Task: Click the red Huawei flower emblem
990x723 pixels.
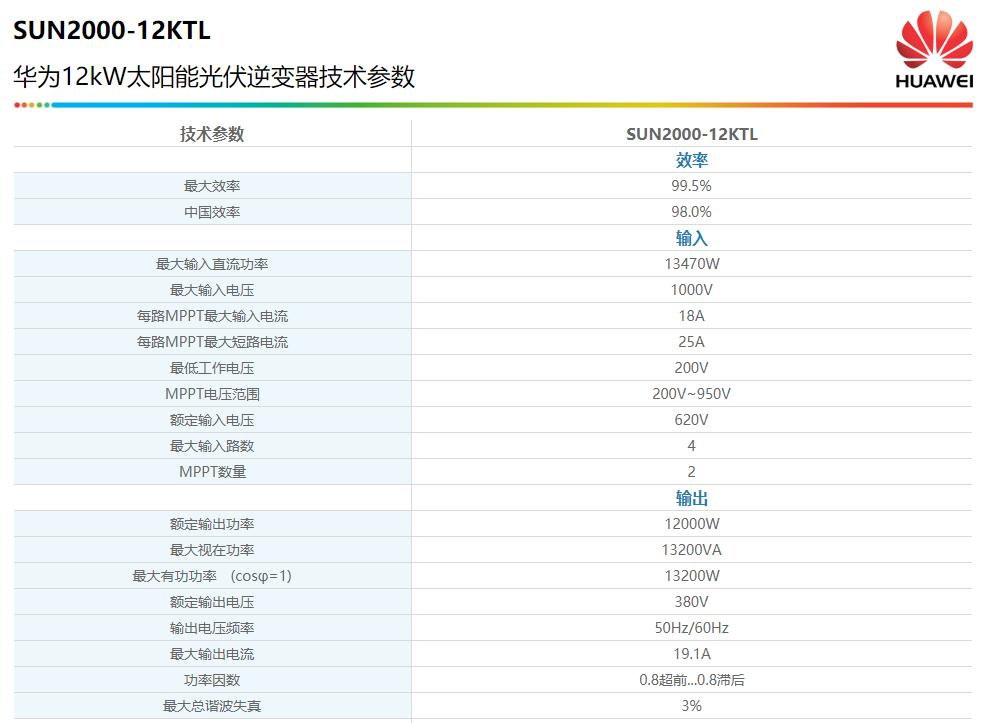Action: (933, 37)
